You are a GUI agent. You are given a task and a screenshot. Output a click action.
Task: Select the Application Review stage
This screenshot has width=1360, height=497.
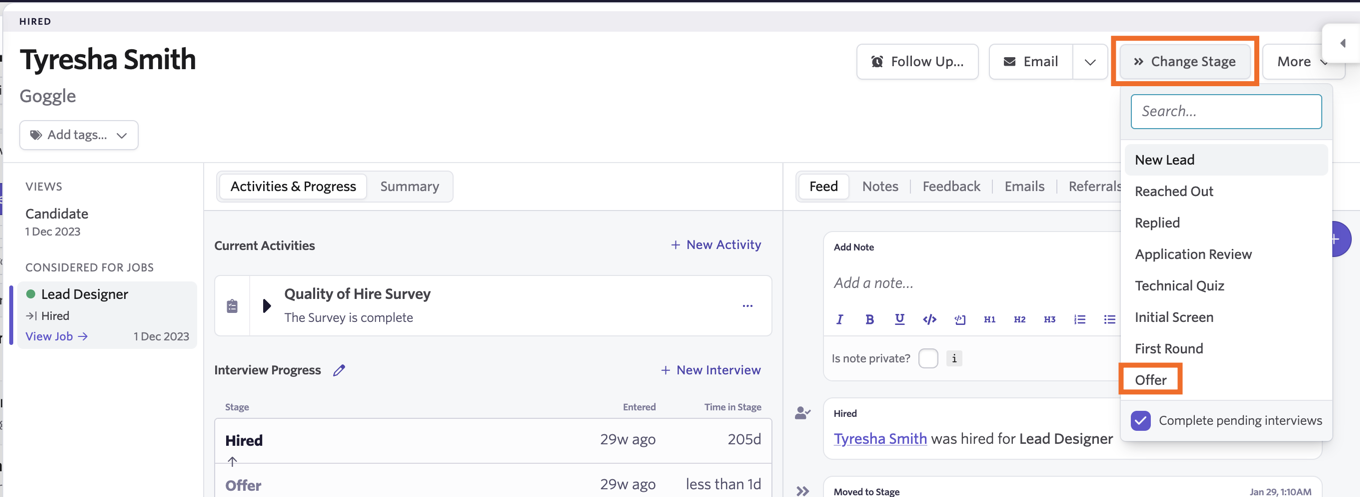click(1226, 254)
